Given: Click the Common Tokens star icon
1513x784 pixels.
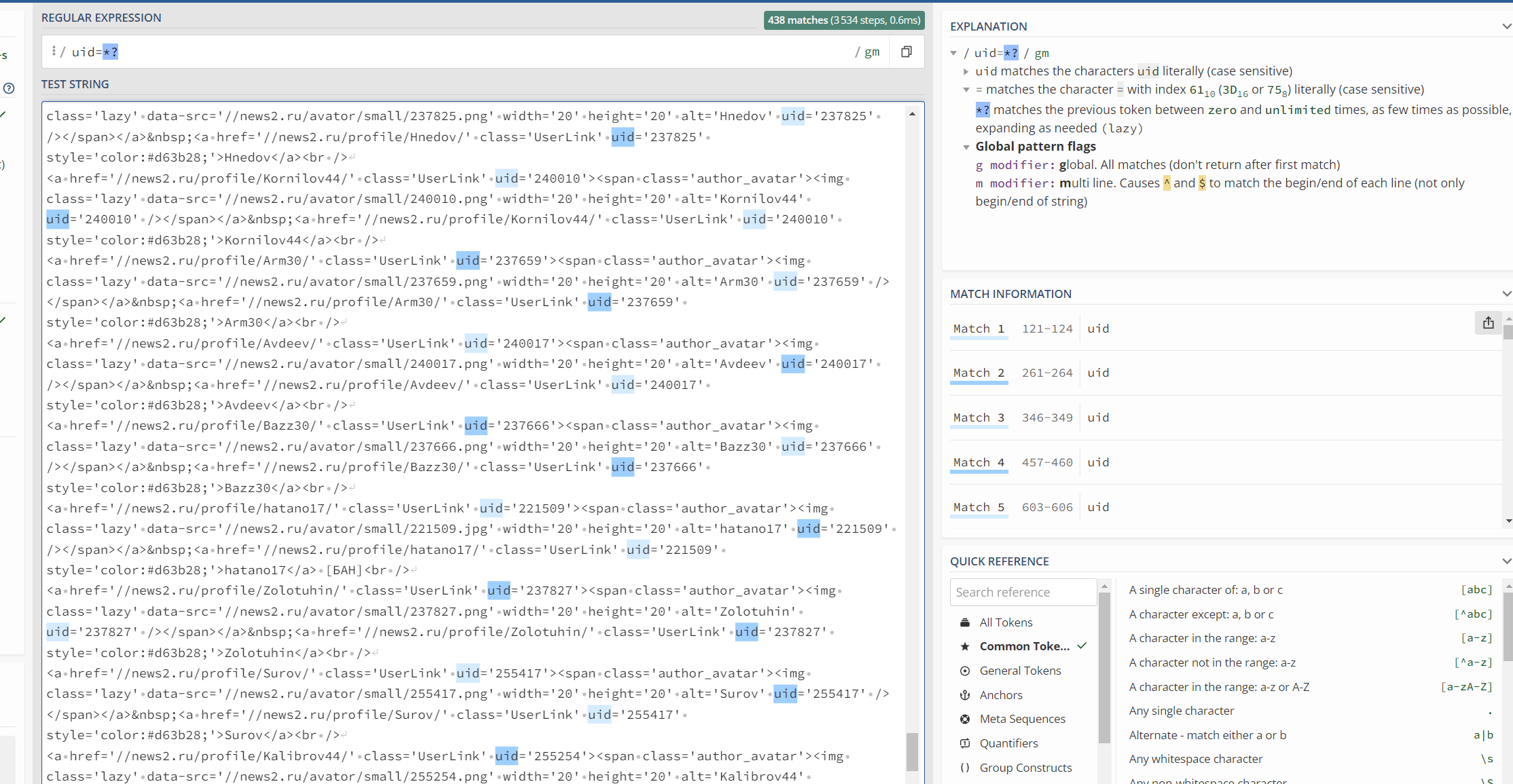Looking at the screenshot, I should [x=964, y=646].
